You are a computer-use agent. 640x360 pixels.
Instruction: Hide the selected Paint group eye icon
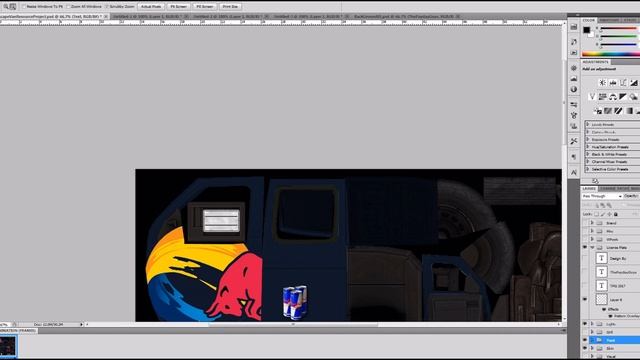coord(585,340)
